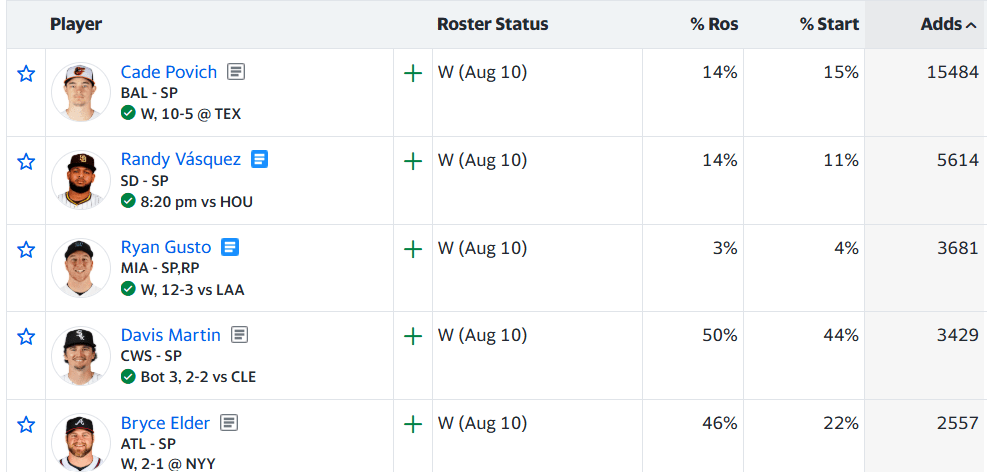Add Randy Vásquez with plus icon
The image size is (987, 472).
point(413,162)
